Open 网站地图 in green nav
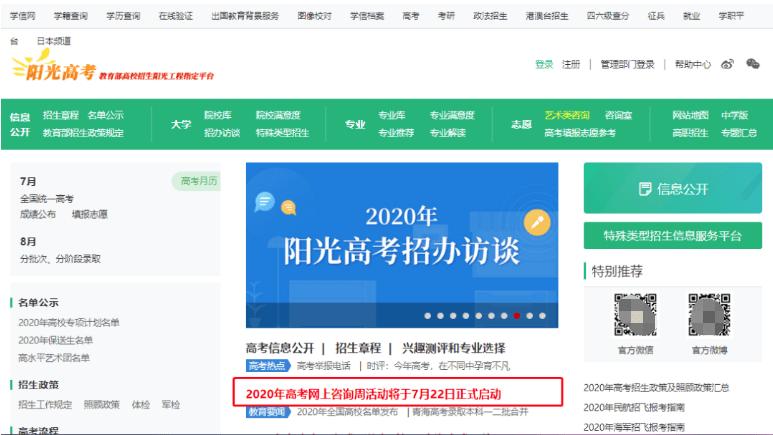The image size is (773, 435). pyautogui.click(x=690, y=115)
